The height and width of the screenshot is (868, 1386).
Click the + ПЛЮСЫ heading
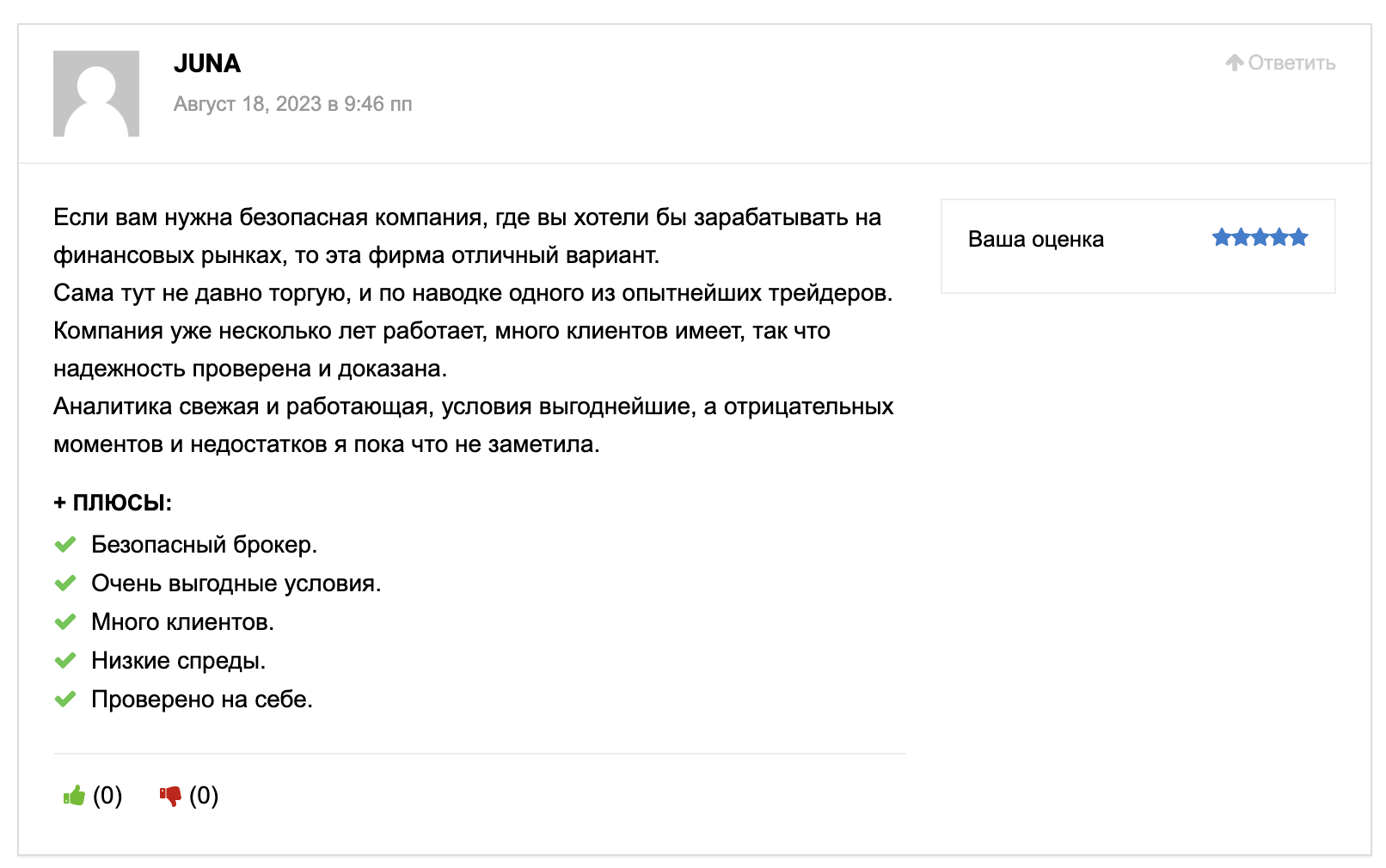tap(113, 503)
